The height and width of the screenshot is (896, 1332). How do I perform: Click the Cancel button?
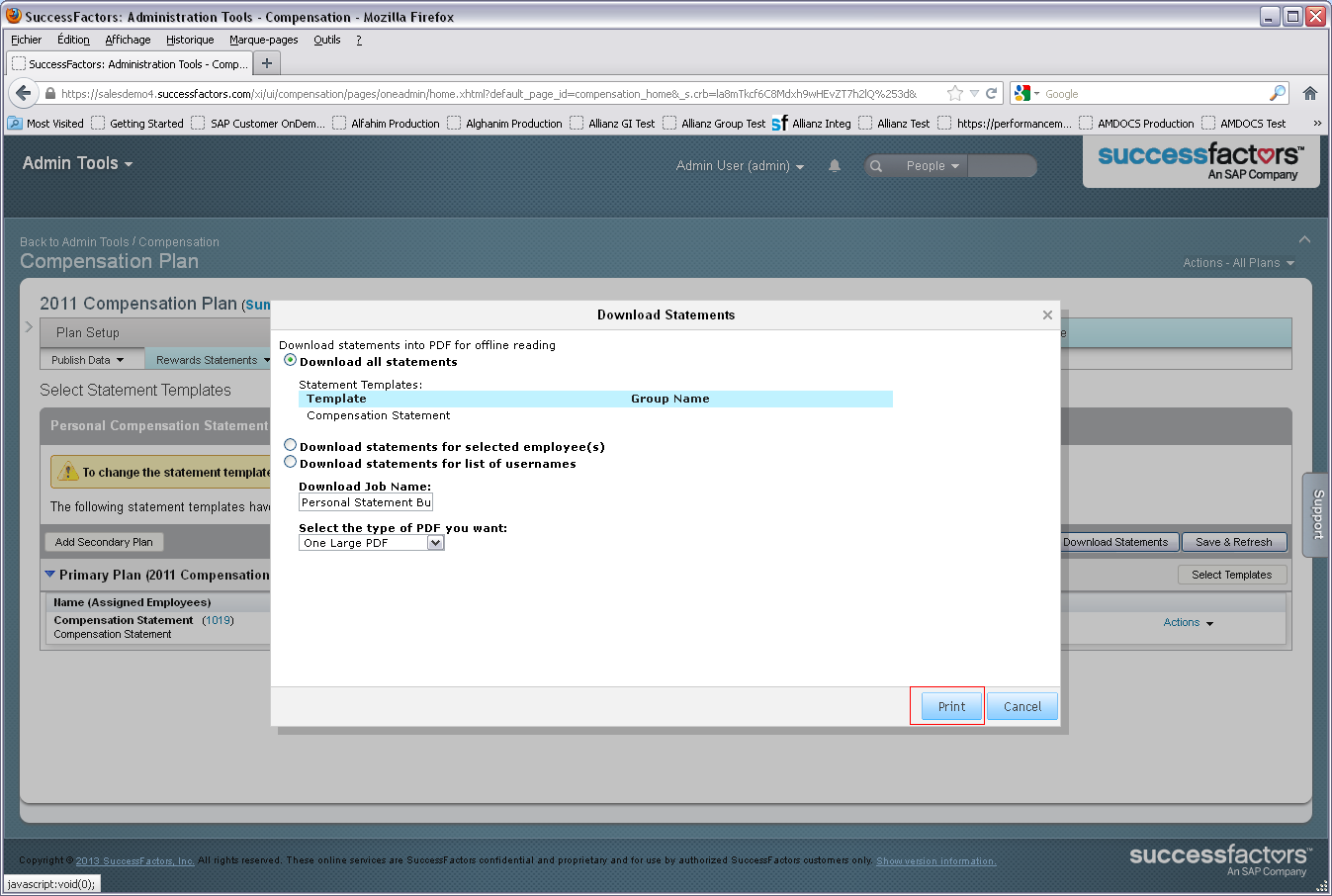pos(1022,706)
